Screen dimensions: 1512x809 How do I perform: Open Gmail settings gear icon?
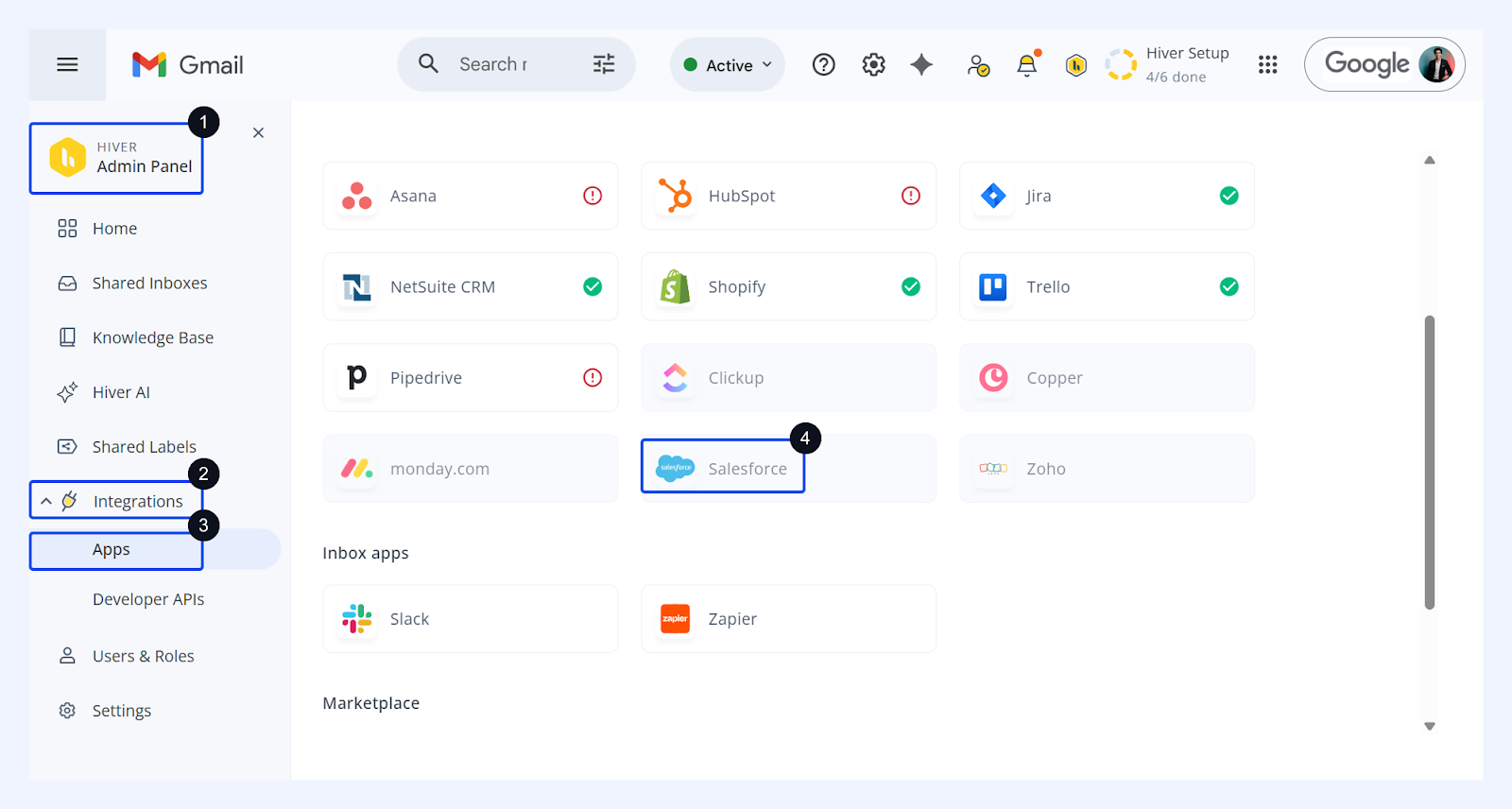point(874,64)
